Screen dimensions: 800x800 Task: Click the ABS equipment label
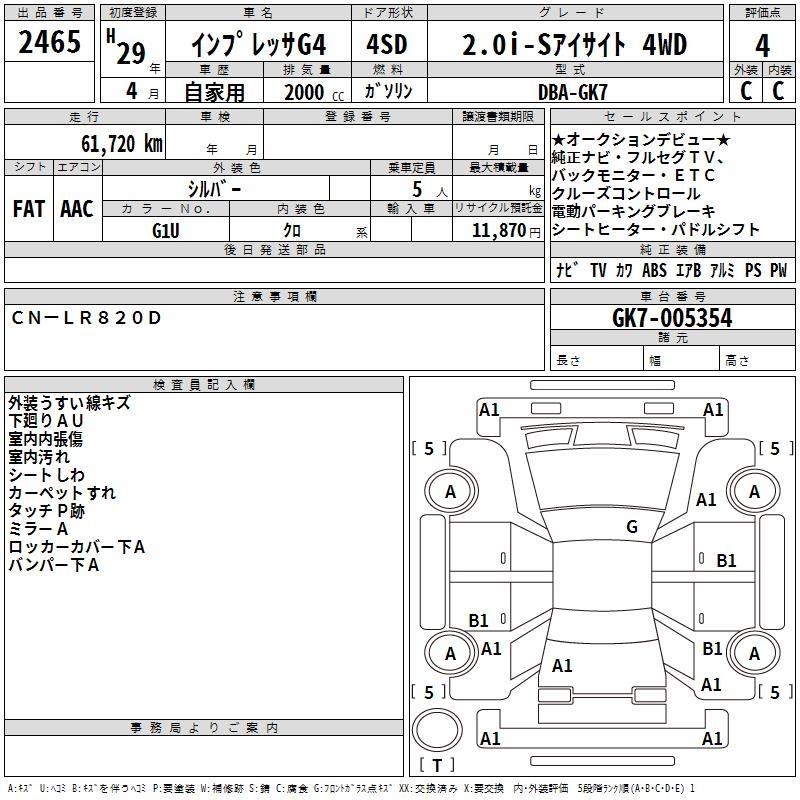click(x=654, y=269)
